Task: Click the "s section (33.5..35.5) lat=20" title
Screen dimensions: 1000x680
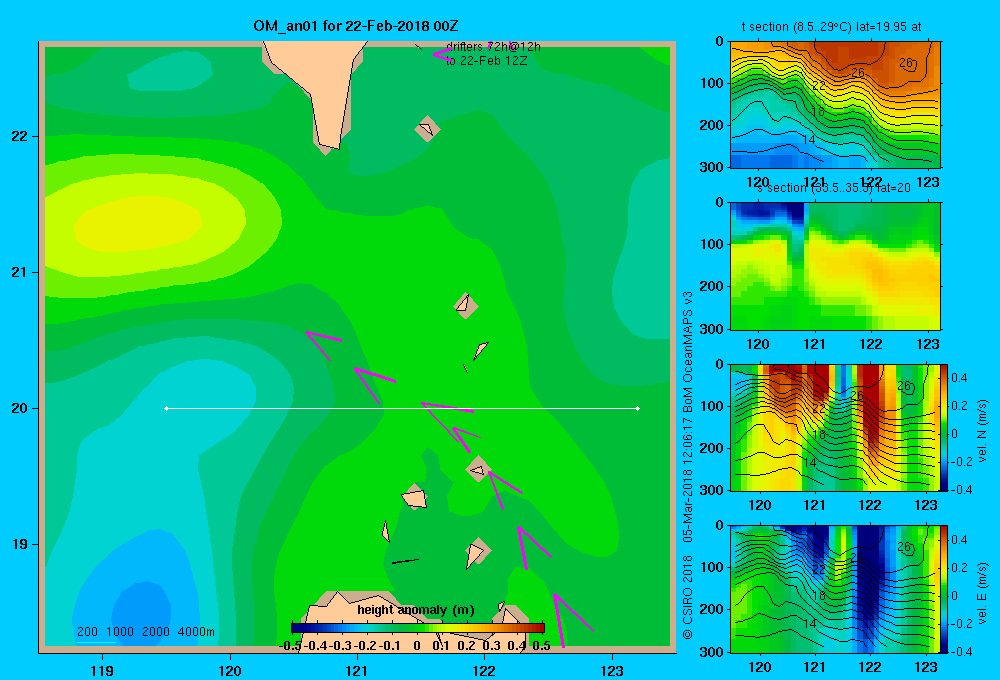Action: point(834,188)
